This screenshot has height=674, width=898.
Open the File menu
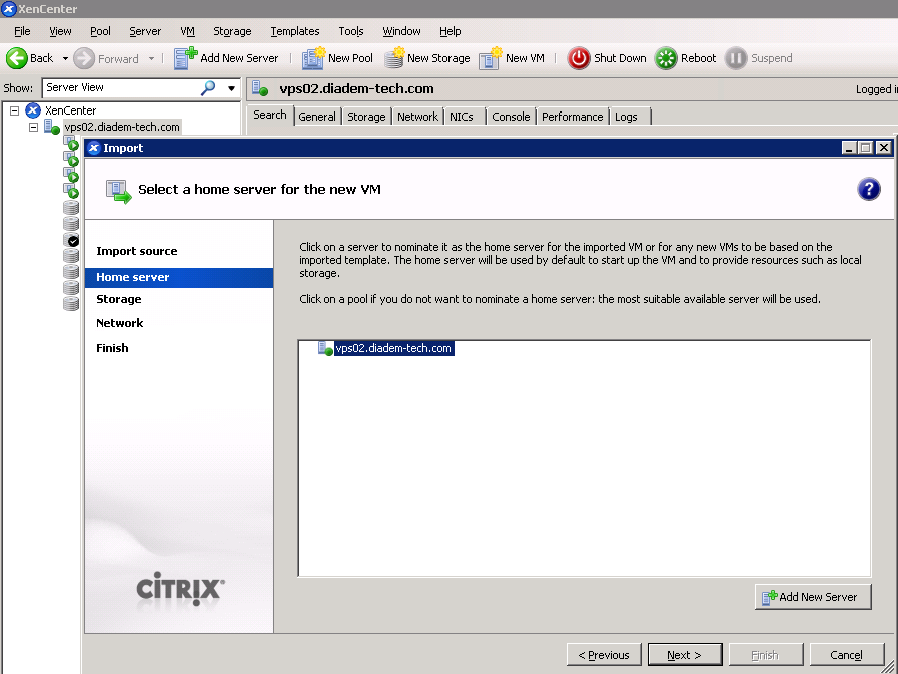22,31
